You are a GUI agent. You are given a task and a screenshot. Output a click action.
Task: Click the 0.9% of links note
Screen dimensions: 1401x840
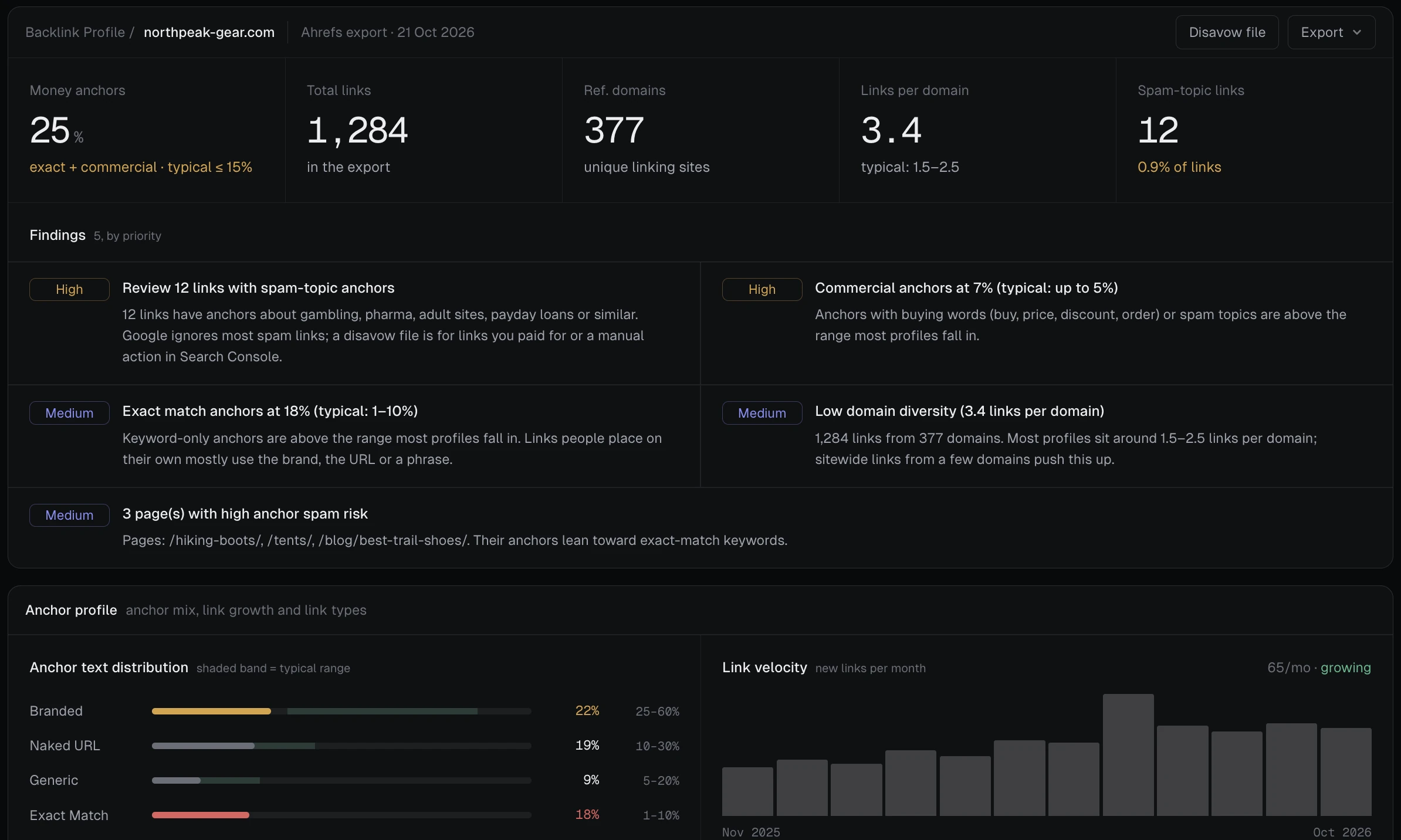pyautogui.click(x=1179, y=167)
